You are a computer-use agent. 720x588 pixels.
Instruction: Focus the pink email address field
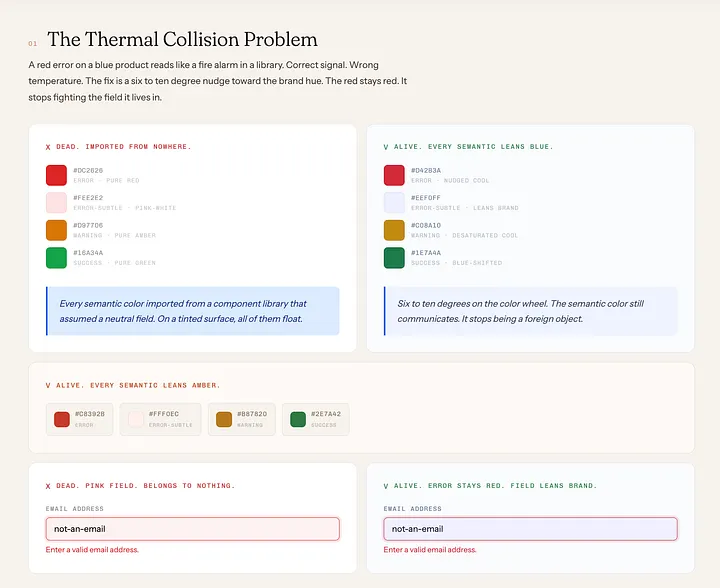point(193,529)
